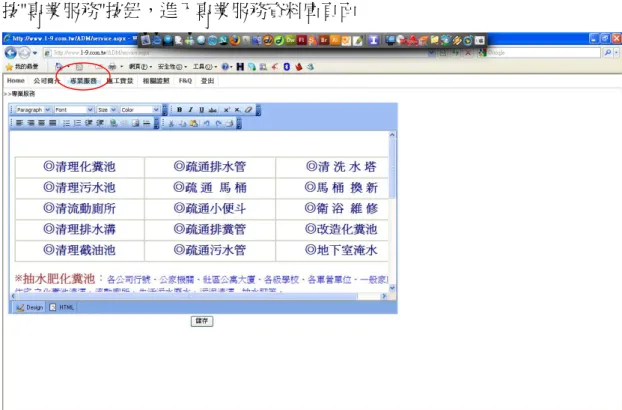Insert a bulleted list
This screenshot has width=622, height=410.
pyautogui.click(x=66, y=123)
